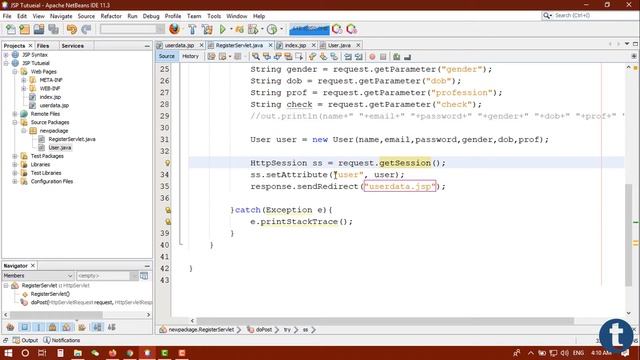Image resolution: width=640 pixels, height=360 pixels.
Task: Click the Profile Project clock icon
Action: tap(272, 29)
